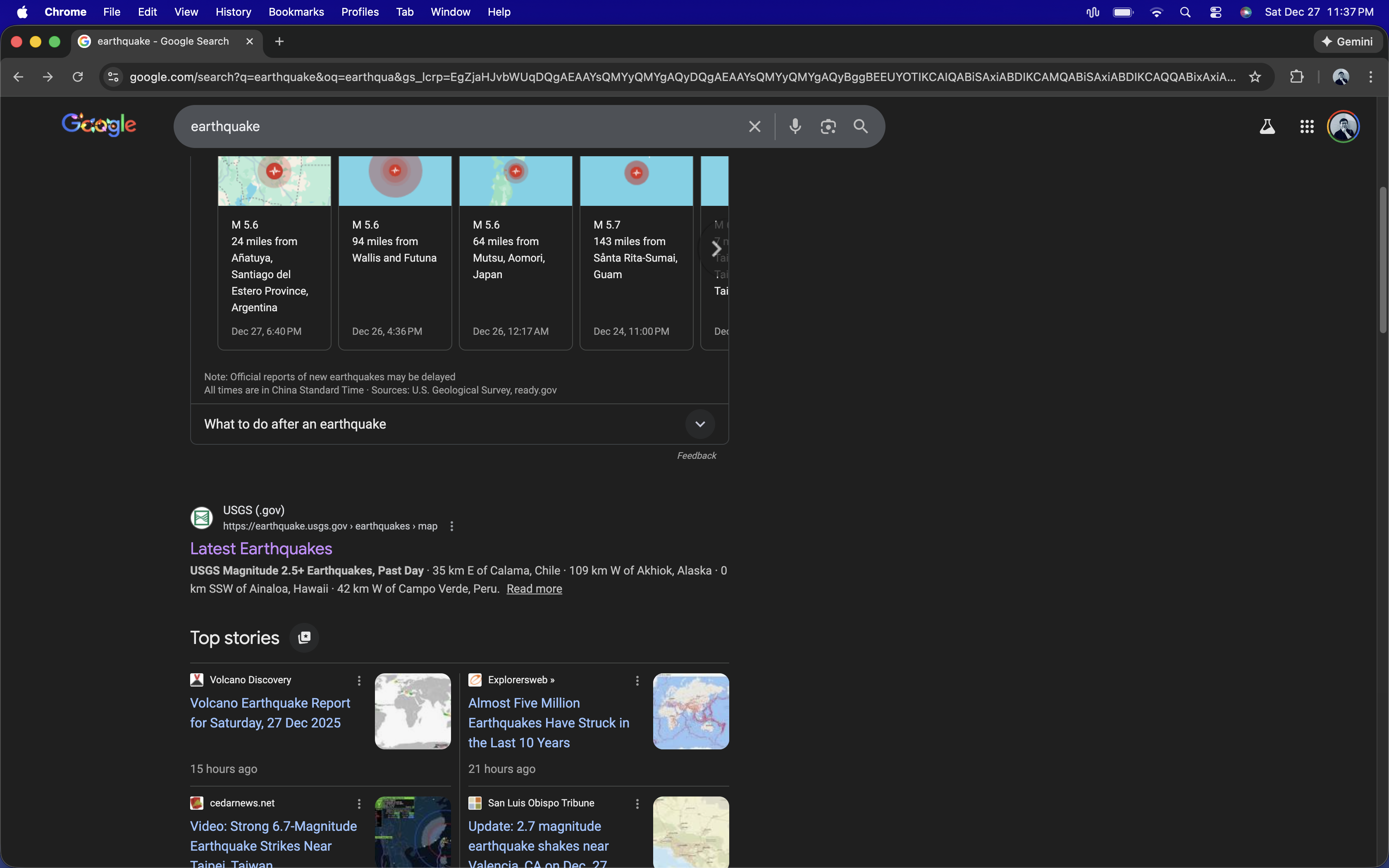Clear the earthquake search query
Image resolution: width=1389 pixels, height=868 pixels.
(x=755, y=126)
